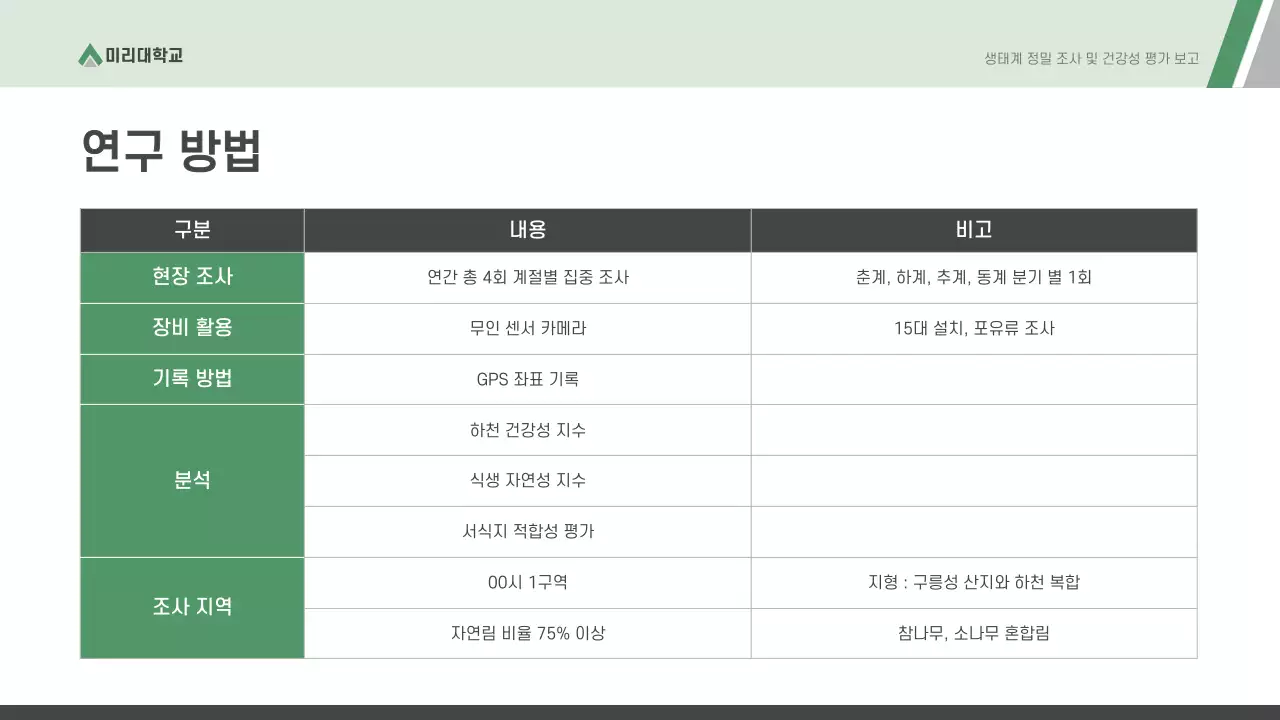Click the 참나무, 소나무 혼합림 cell
This screenshot has height=720, width=1280.
tap(973, 633)
